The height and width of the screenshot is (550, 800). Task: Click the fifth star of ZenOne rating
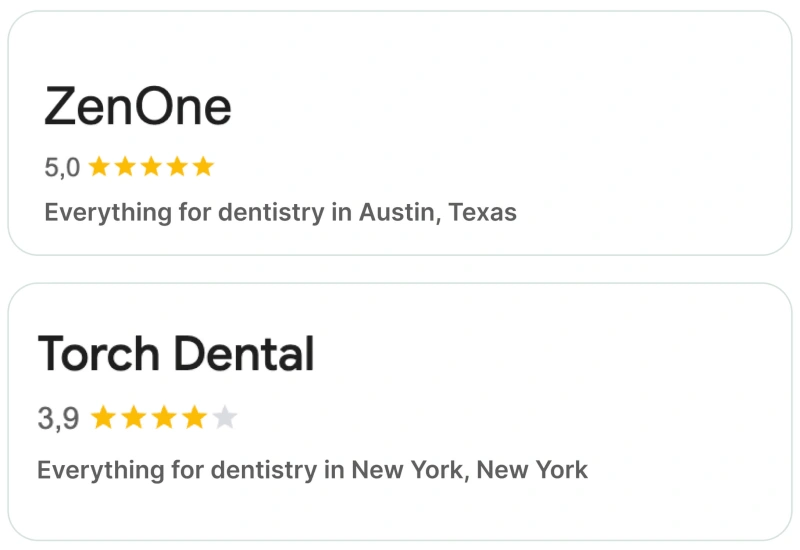[203, 167]
